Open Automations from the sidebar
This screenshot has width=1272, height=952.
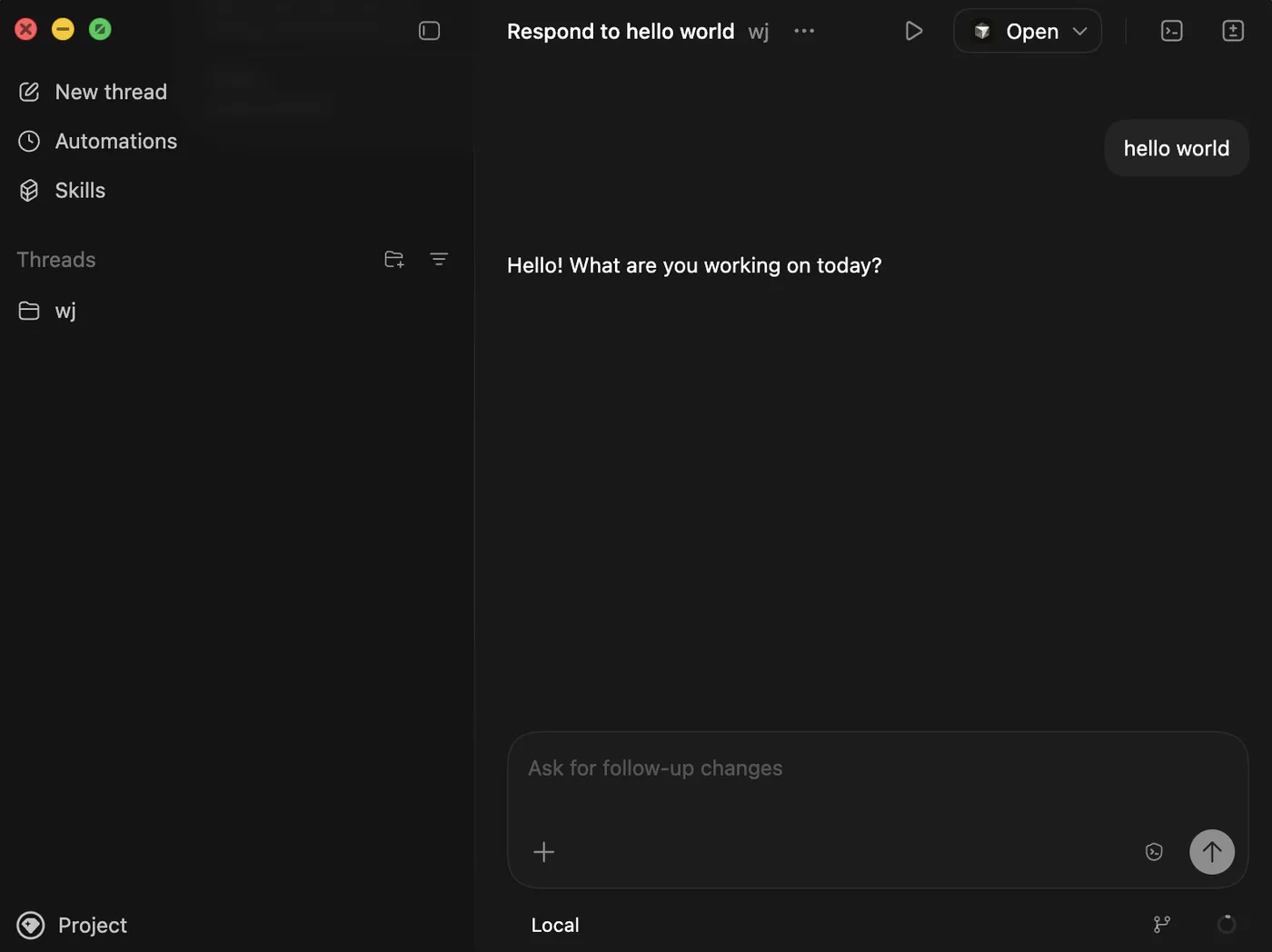coord(115,142)
